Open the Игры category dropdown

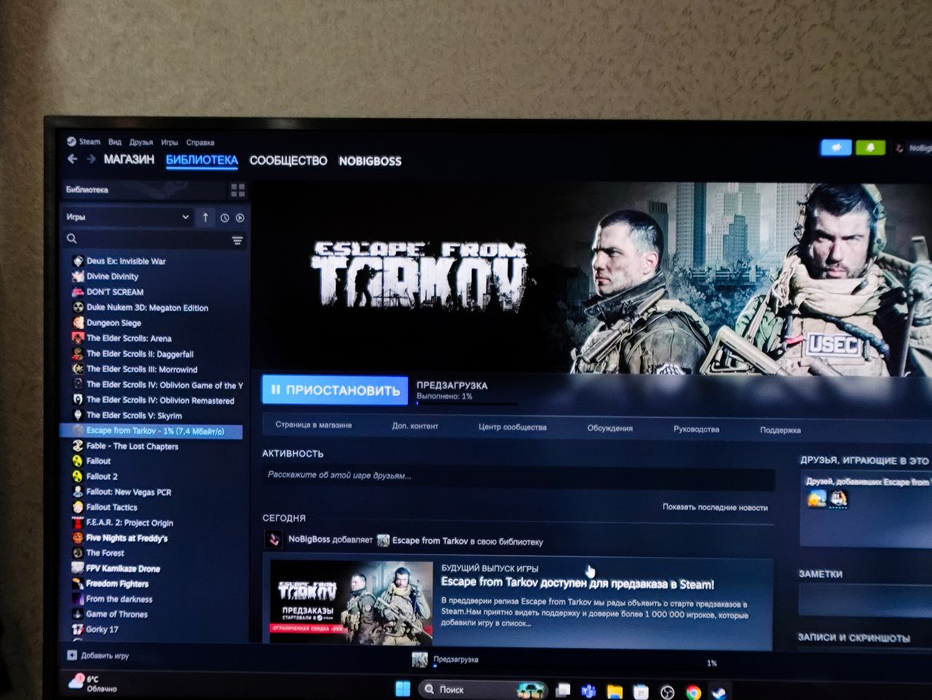tap(127, 217)
